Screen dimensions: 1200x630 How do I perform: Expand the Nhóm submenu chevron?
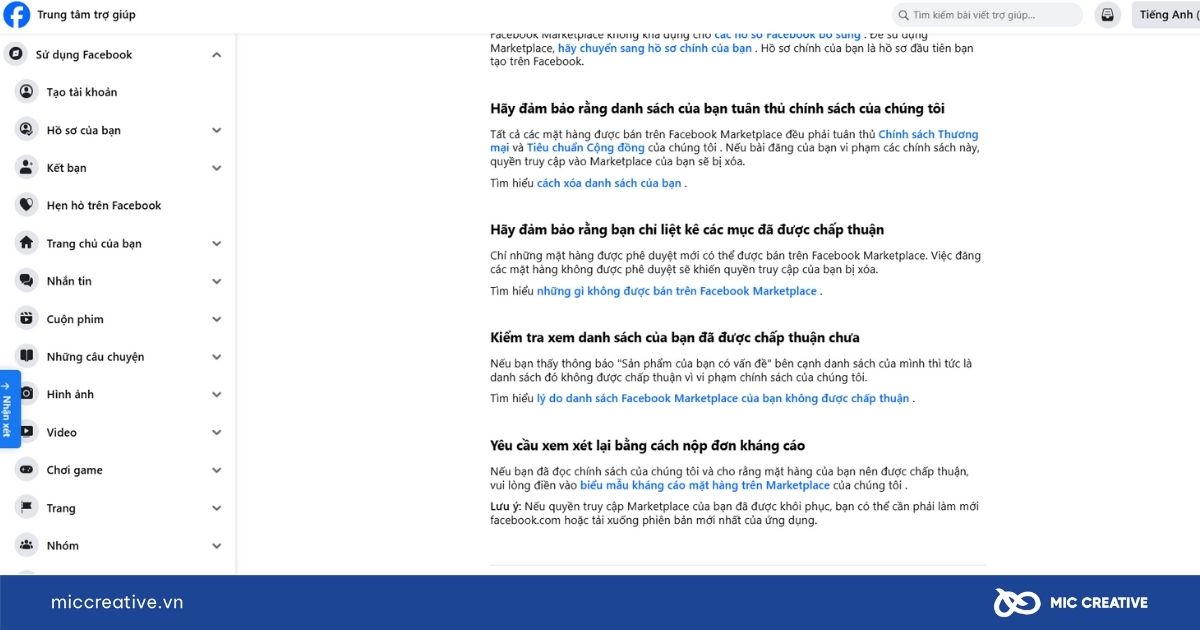coord(217,545)
